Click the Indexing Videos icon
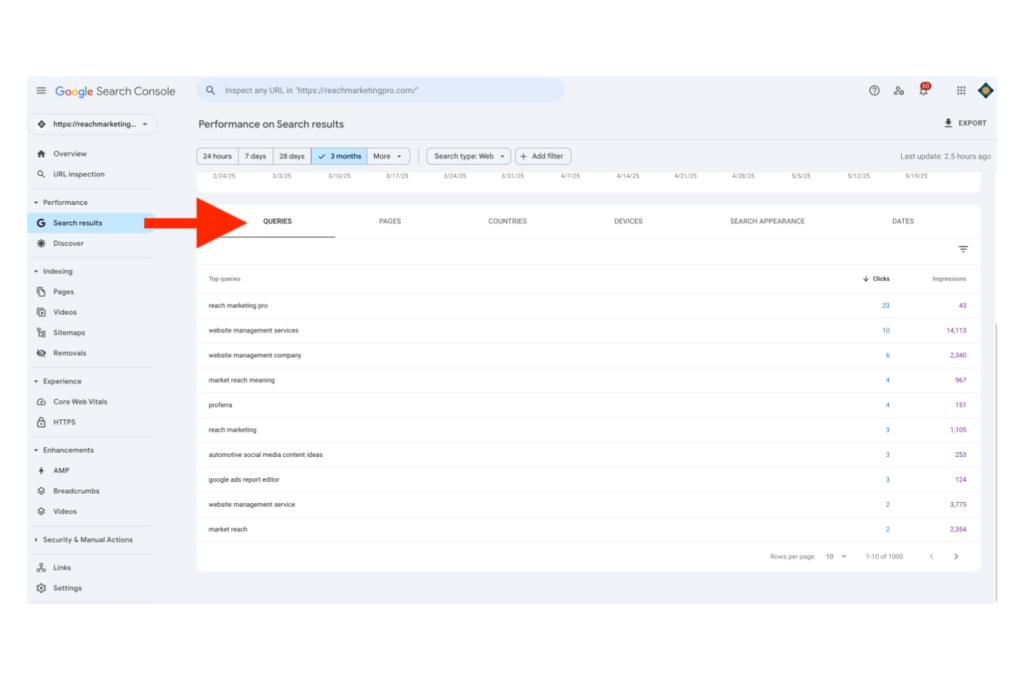Screen dimensions: 1024x683 (41, 312)
